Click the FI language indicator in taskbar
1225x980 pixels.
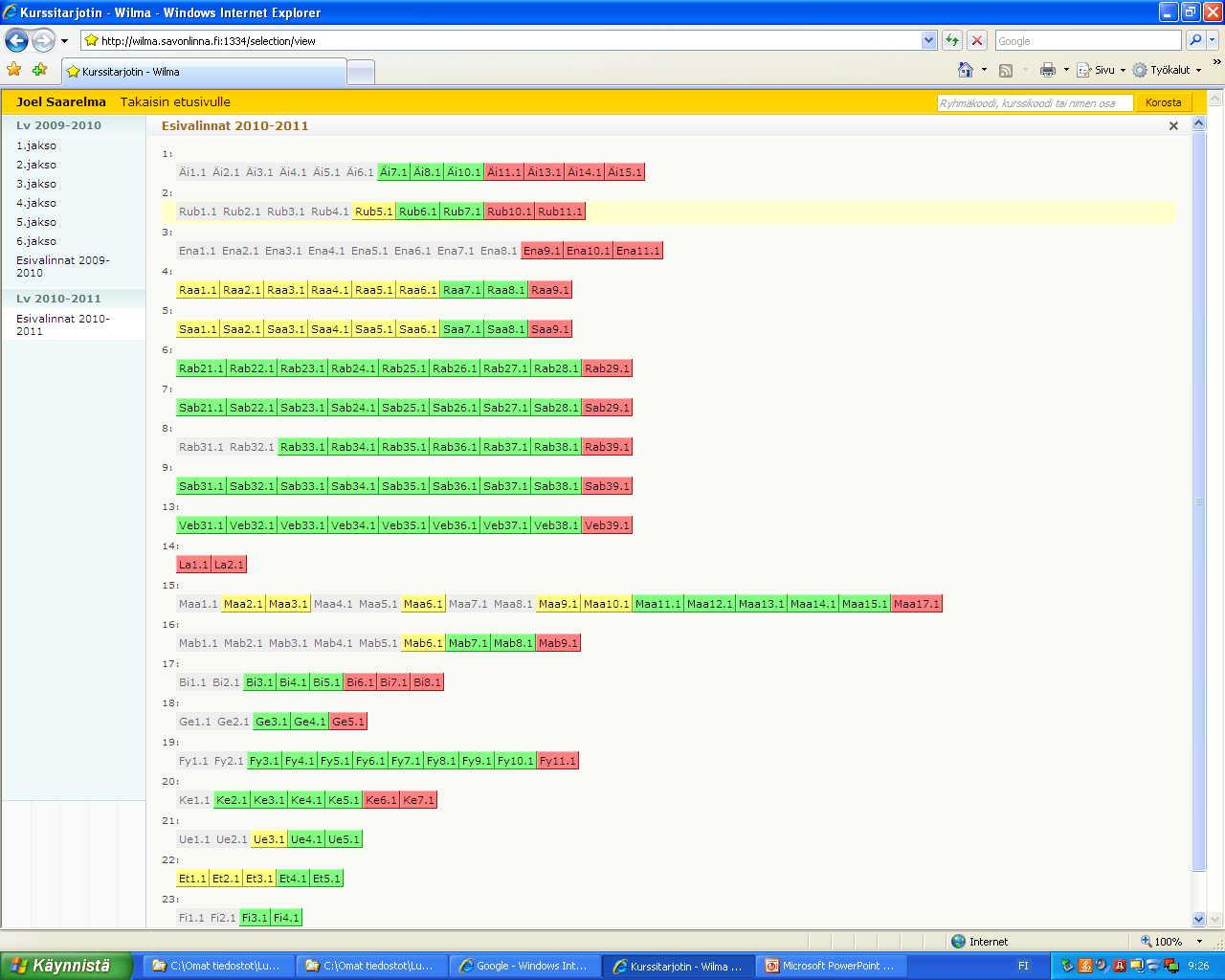[x=1023, y=966]
